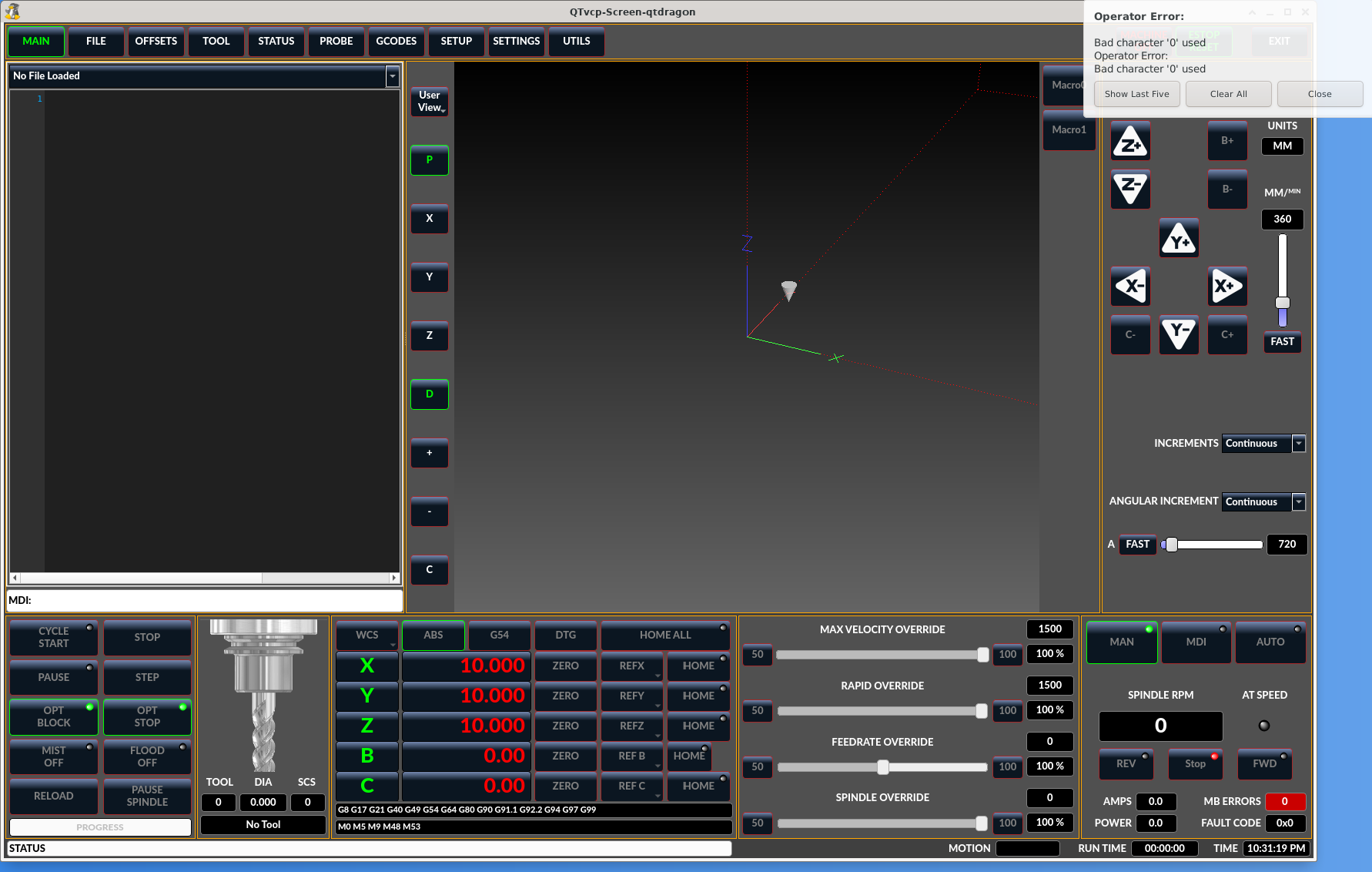Jog Z axis up with Z+ arrow

(x=1130, y=142)
